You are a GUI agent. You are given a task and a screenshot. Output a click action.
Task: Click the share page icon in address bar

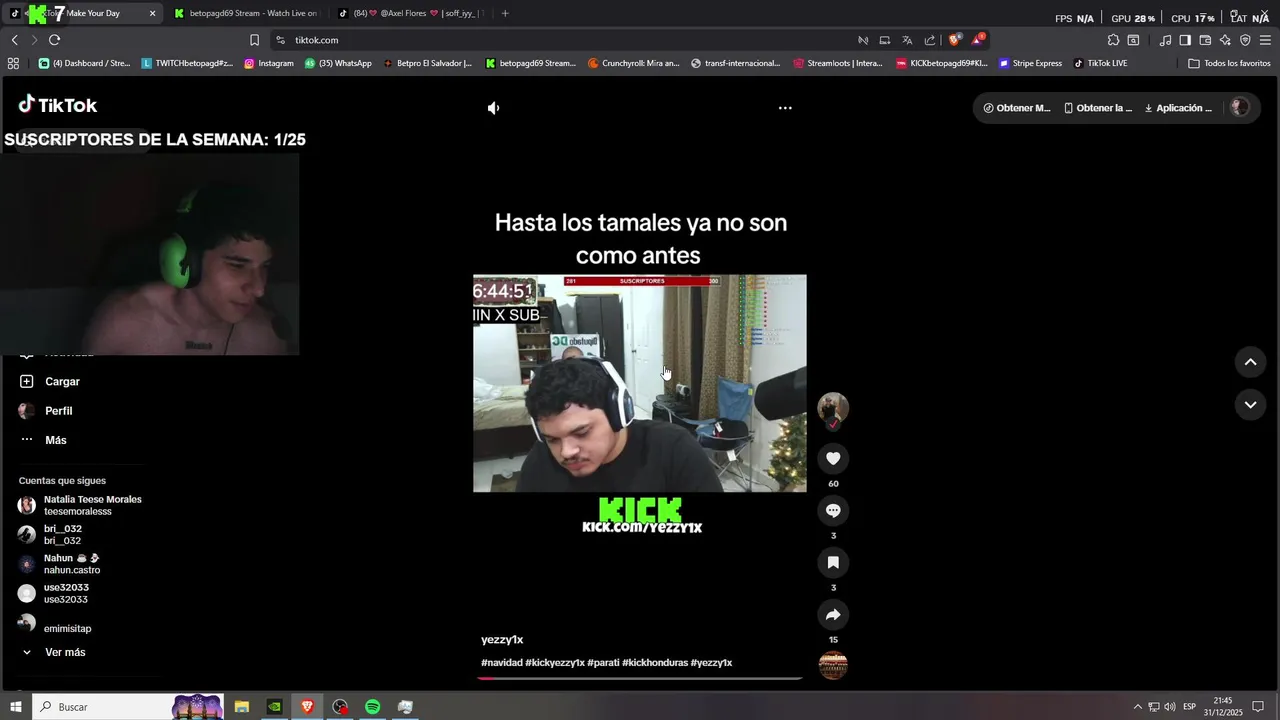[x=930, y=40]
